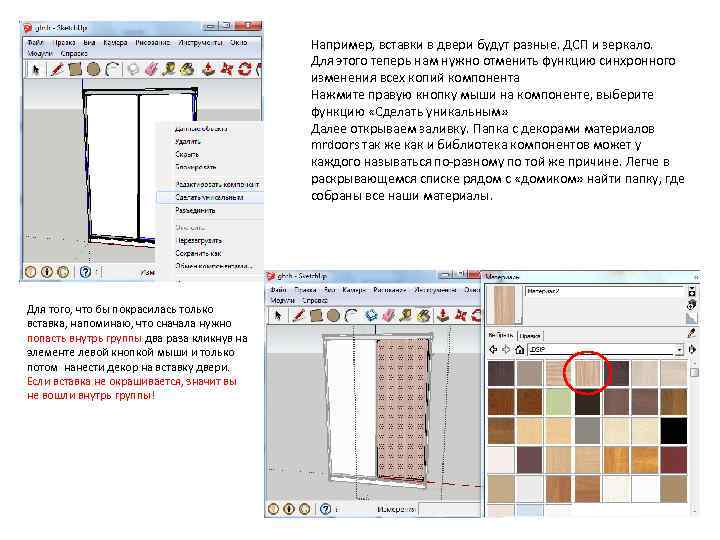The width and height of the screenshot is (720, 540).
Task: Click the info status icon in context-menu SketchUp window
Action: (x=47, y=272)
